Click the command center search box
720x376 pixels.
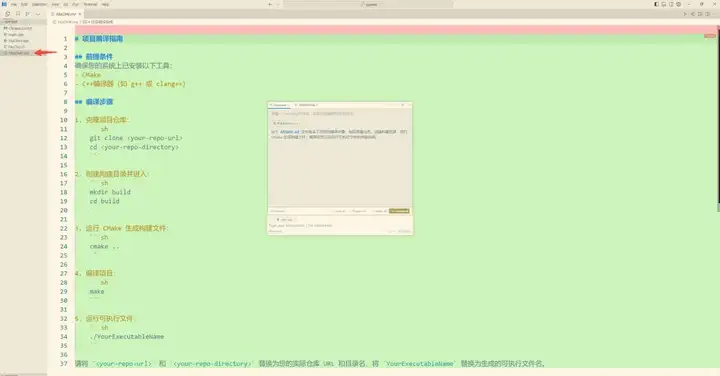tap(368, 4)
